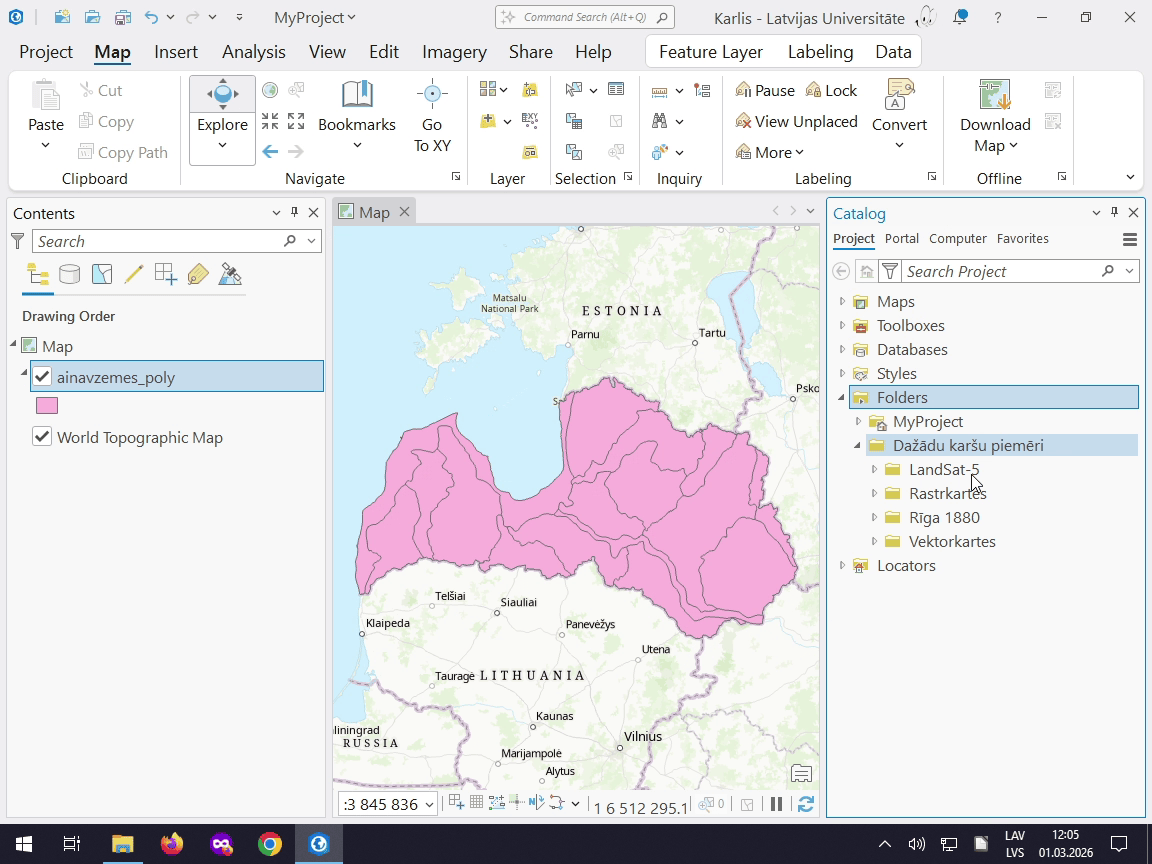Viewport: 1152px width, 864px height.
Task: Click the Go To XY icon
Action: point(432,96)
